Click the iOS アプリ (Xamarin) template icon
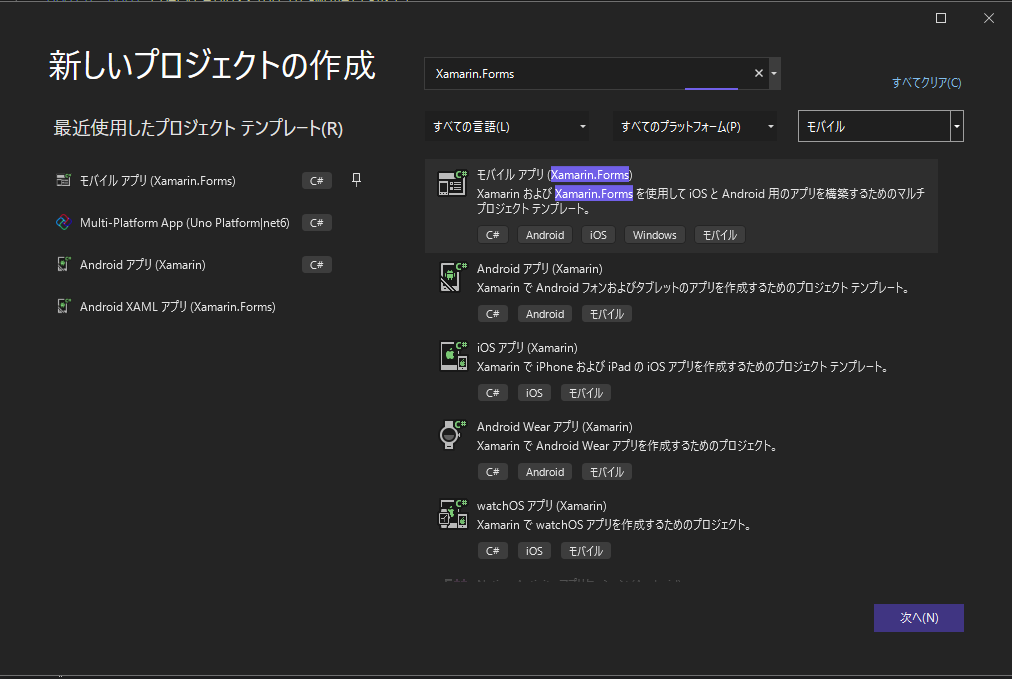Viewport: 1012px width, 679px height. [453, 356]
